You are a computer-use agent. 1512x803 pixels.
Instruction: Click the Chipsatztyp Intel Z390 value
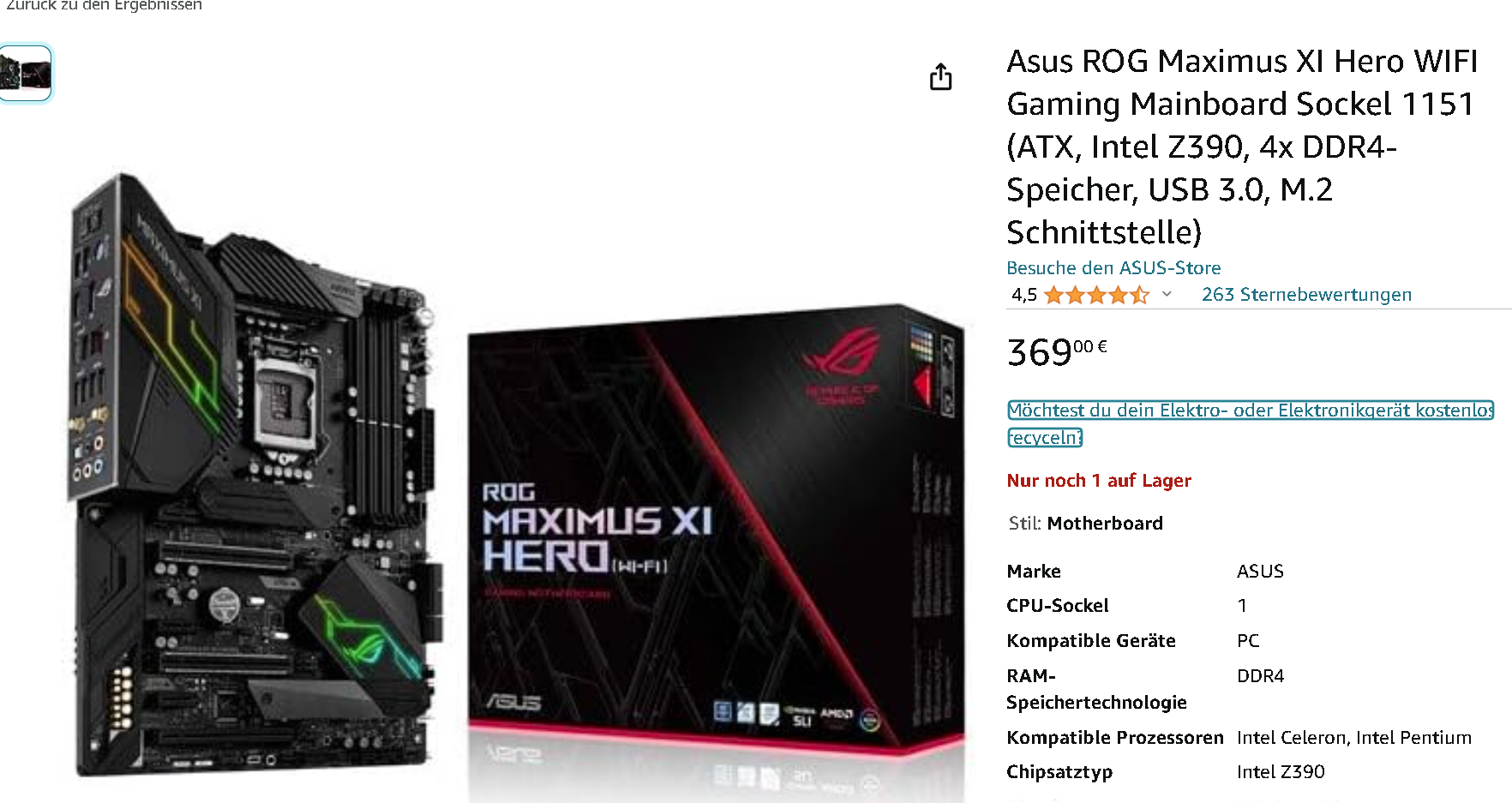coord(1281,771)
